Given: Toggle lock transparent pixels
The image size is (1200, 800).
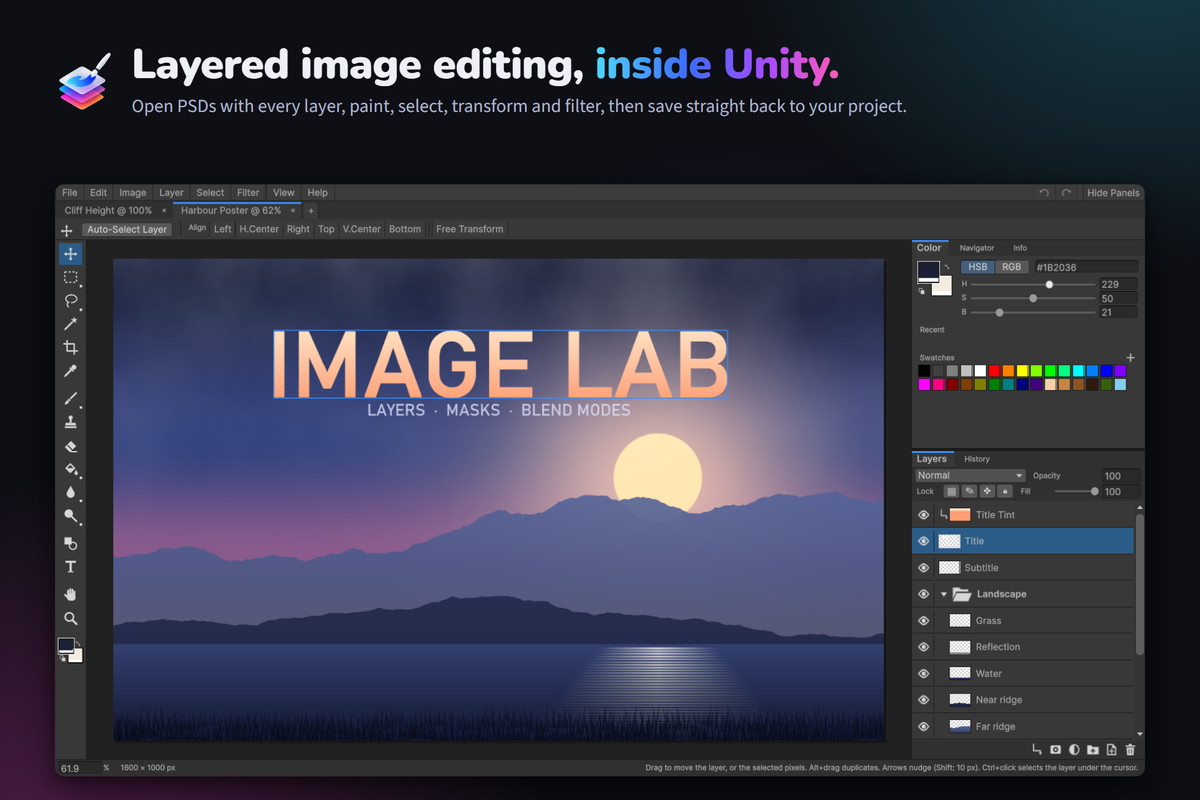Looking at the screenshot, I should pos(951,491).
